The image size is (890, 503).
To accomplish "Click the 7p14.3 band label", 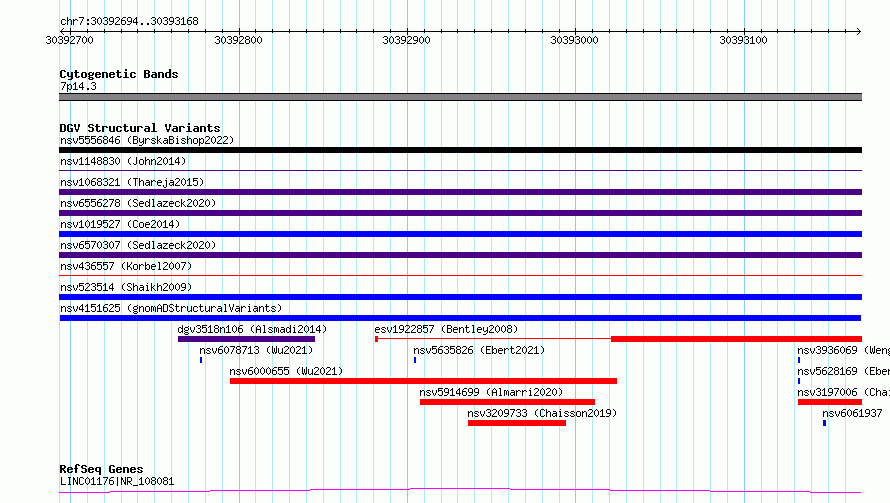I will 78,86.
